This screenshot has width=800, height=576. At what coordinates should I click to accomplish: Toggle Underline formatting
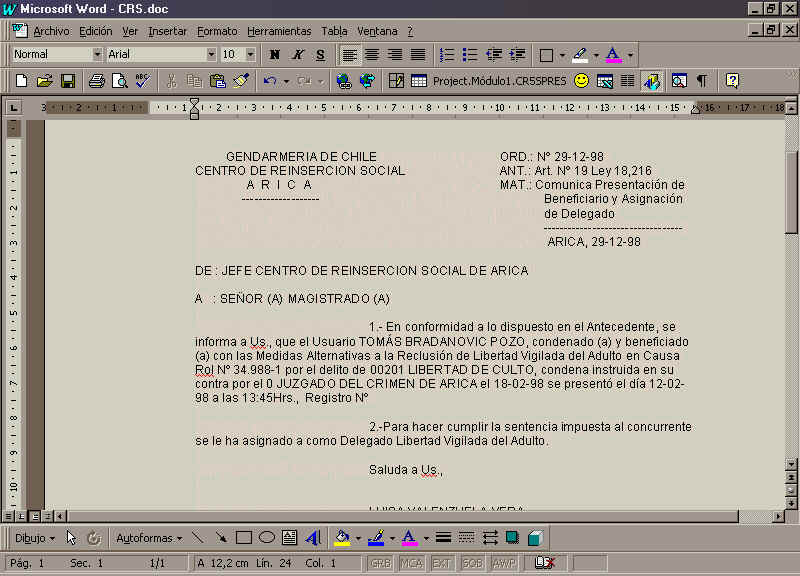(320, 54)
